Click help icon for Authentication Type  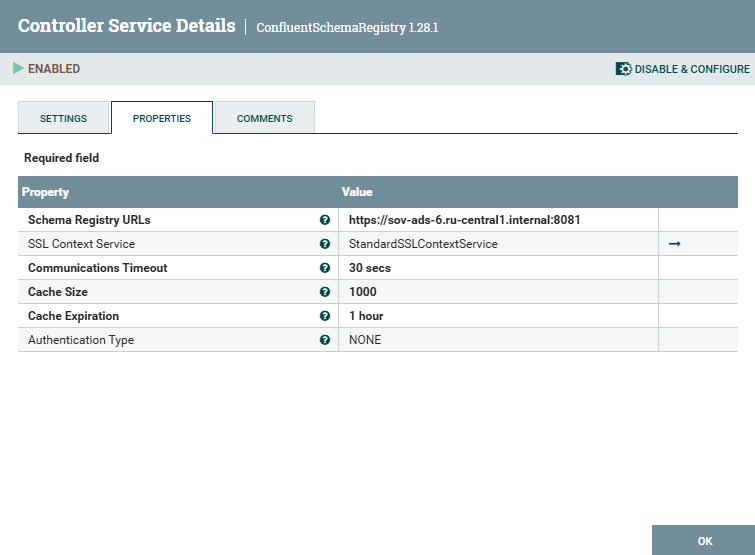pyautogui.click(x=324, y=340)
